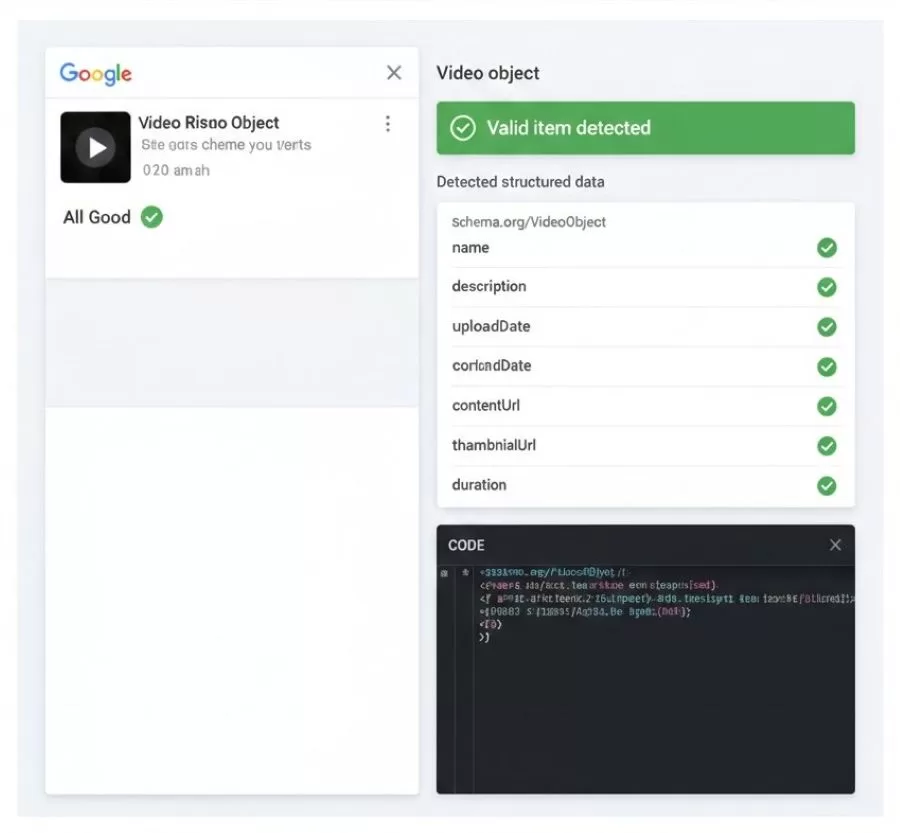This screenshot has height=833, width=900.
Task: Select the Video object title heading
Action: [488, 73]
